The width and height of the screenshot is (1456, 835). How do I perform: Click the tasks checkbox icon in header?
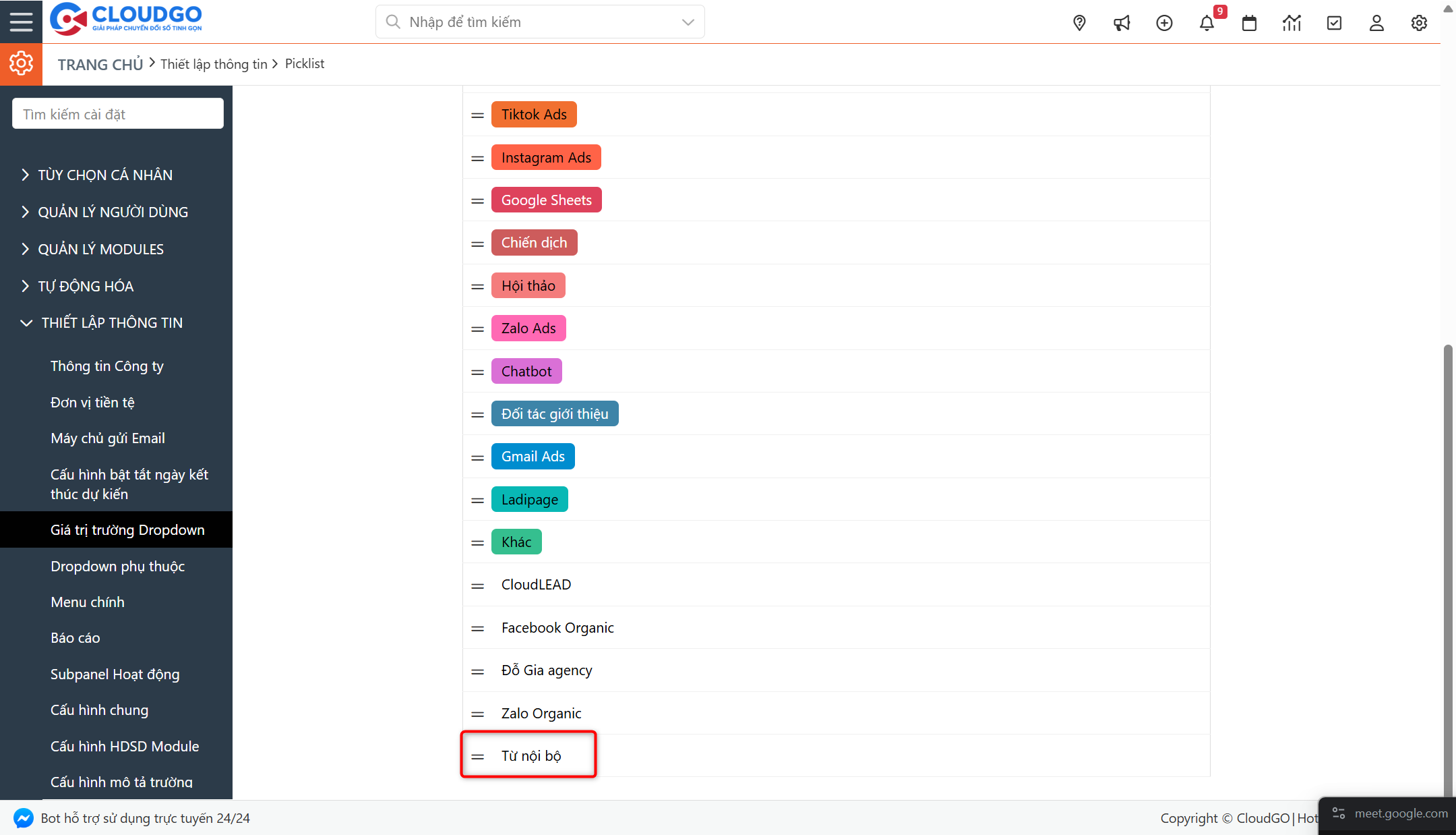tap(1334, 23)
